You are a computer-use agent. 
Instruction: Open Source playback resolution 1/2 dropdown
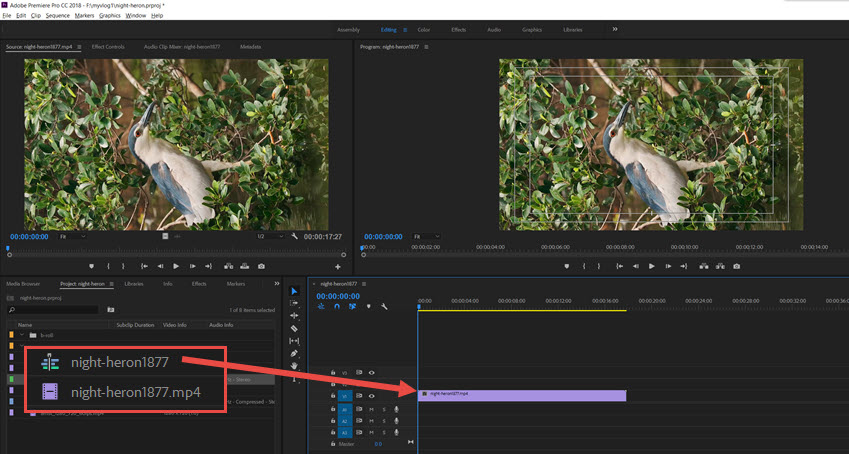click(270, 237)
